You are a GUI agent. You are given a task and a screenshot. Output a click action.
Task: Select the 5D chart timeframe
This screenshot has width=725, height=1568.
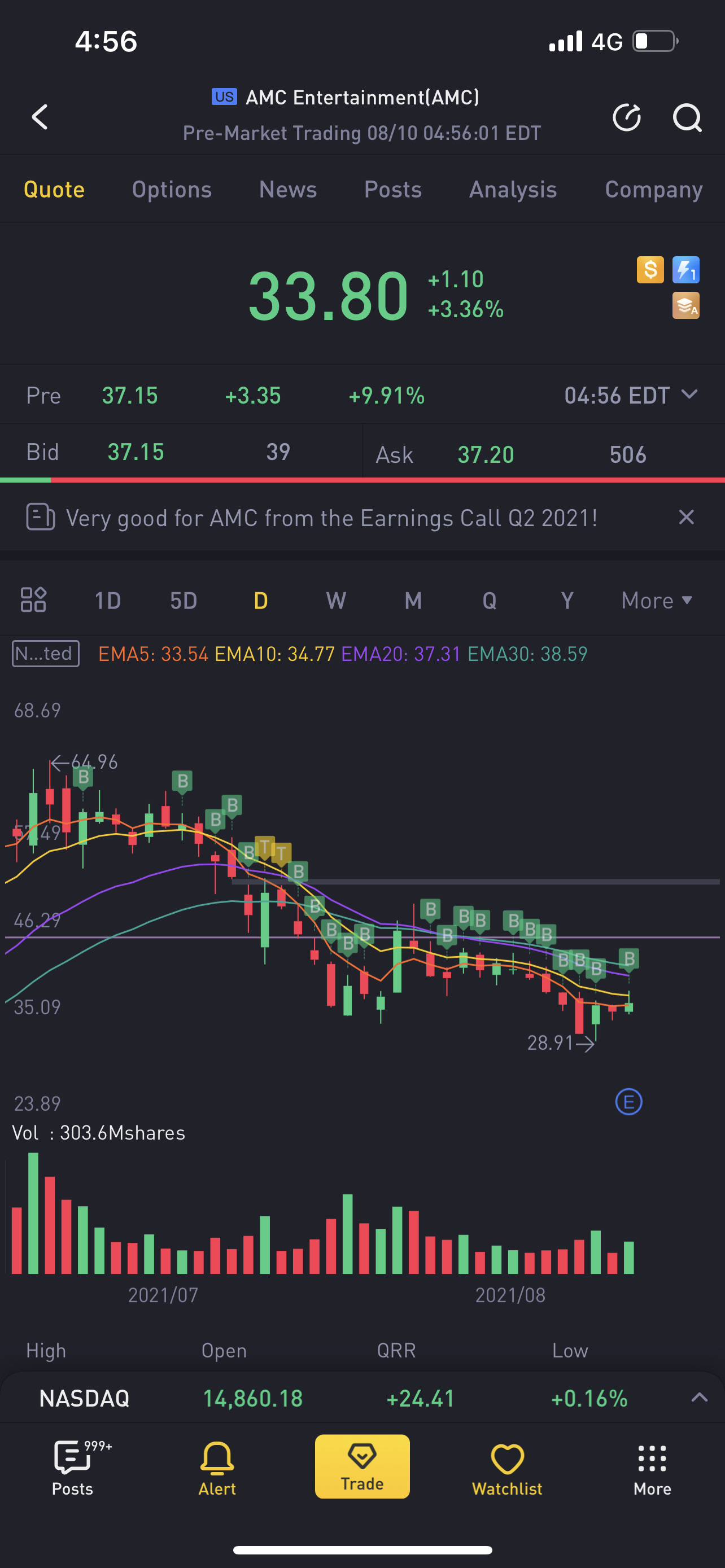(184, 601)
